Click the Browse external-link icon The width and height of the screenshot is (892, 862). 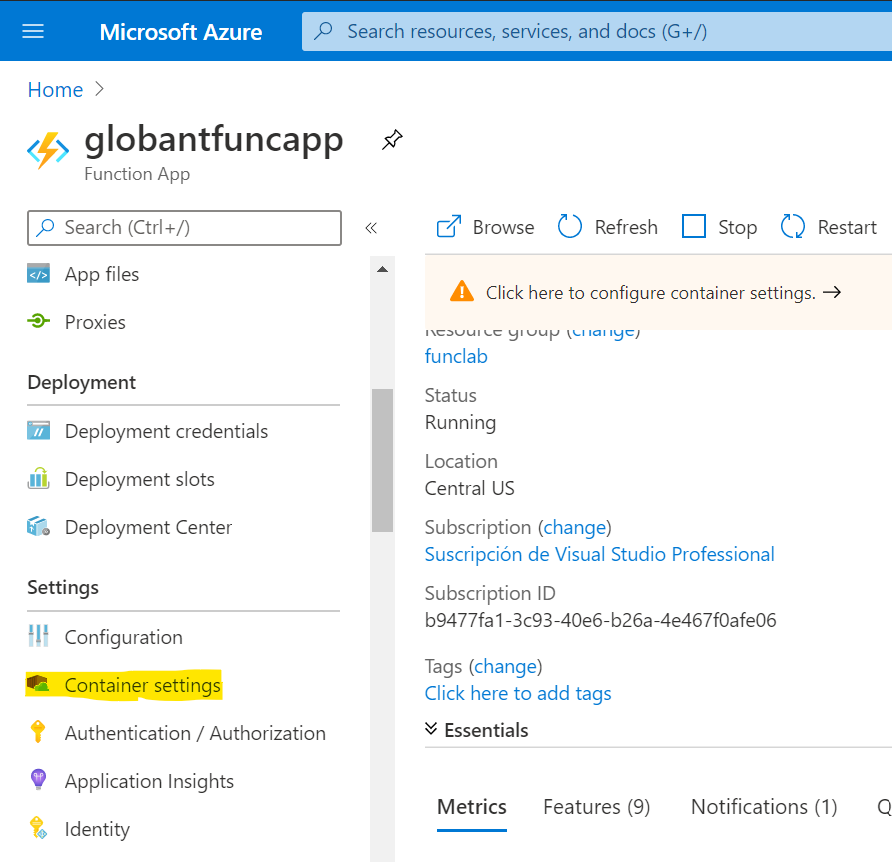click(x=449, y=226)
